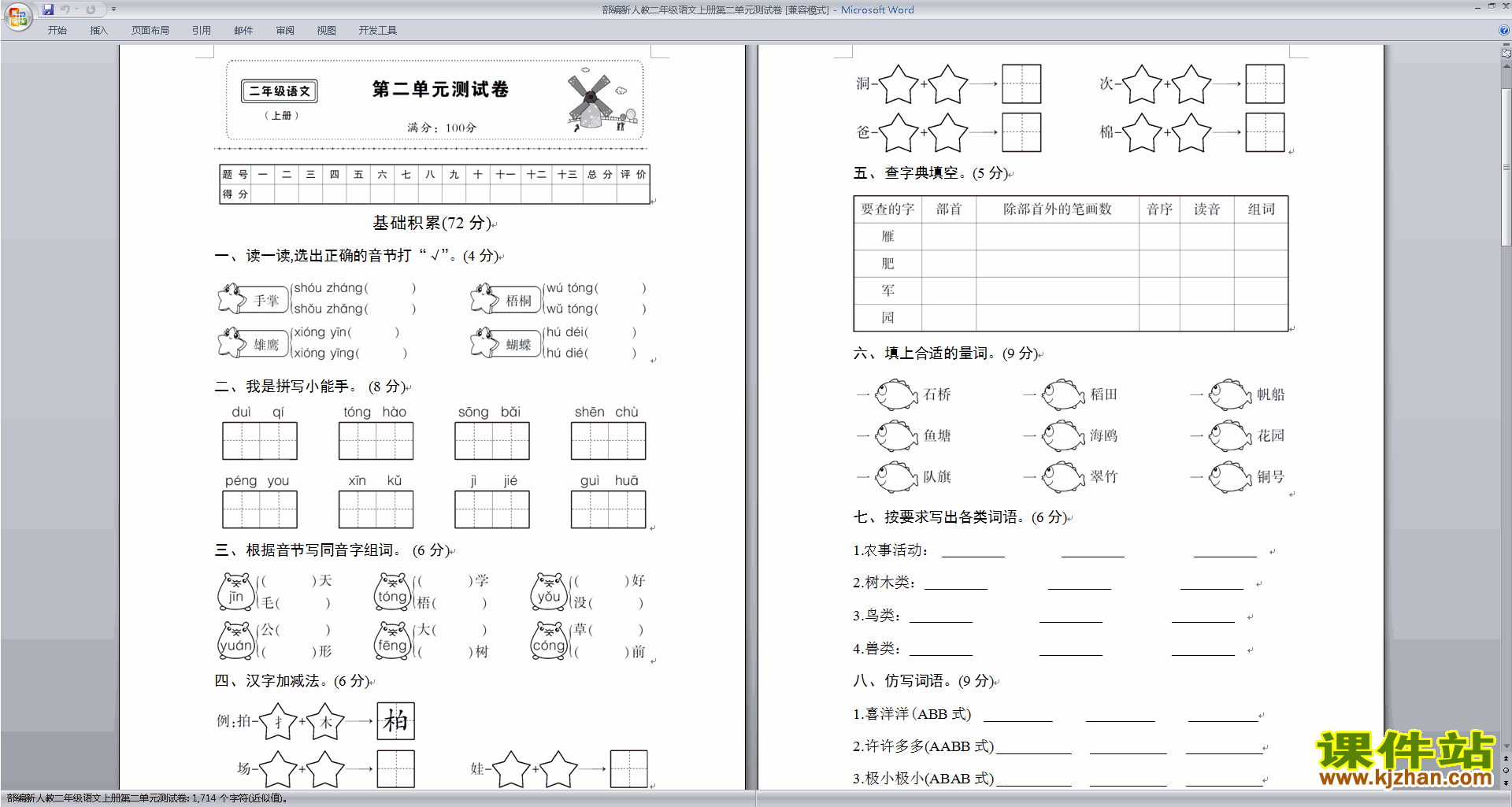Click the vertical scrollbar thumb
The width and height of the screenshot is (1512, 807).
click(x=1506, y=167)
